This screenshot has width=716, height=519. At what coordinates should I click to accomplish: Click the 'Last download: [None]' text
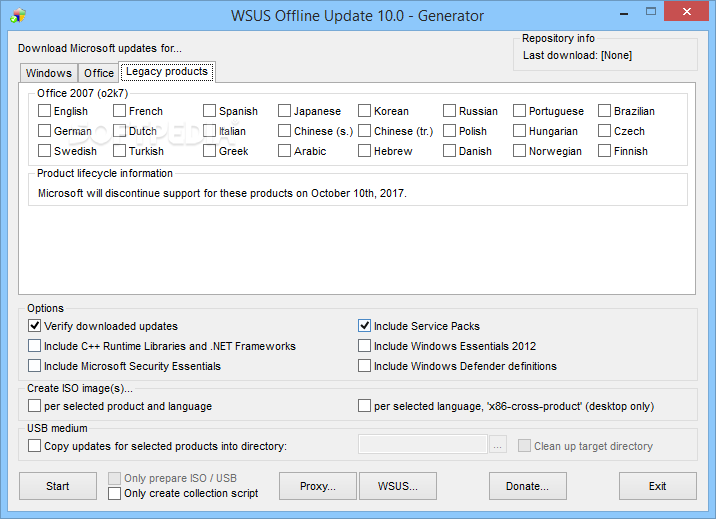point(577,56)
